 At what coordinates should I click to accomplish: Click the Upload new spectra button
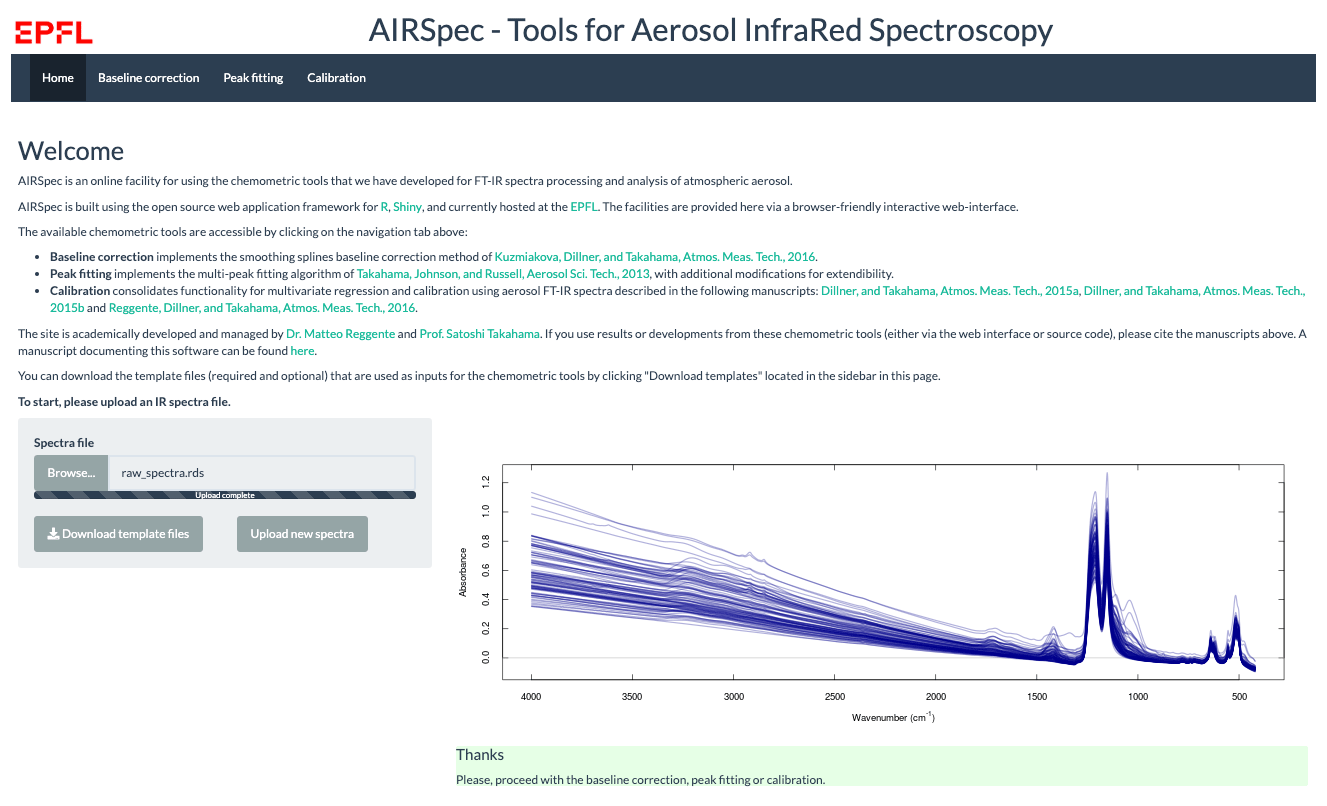coord(302,534)
